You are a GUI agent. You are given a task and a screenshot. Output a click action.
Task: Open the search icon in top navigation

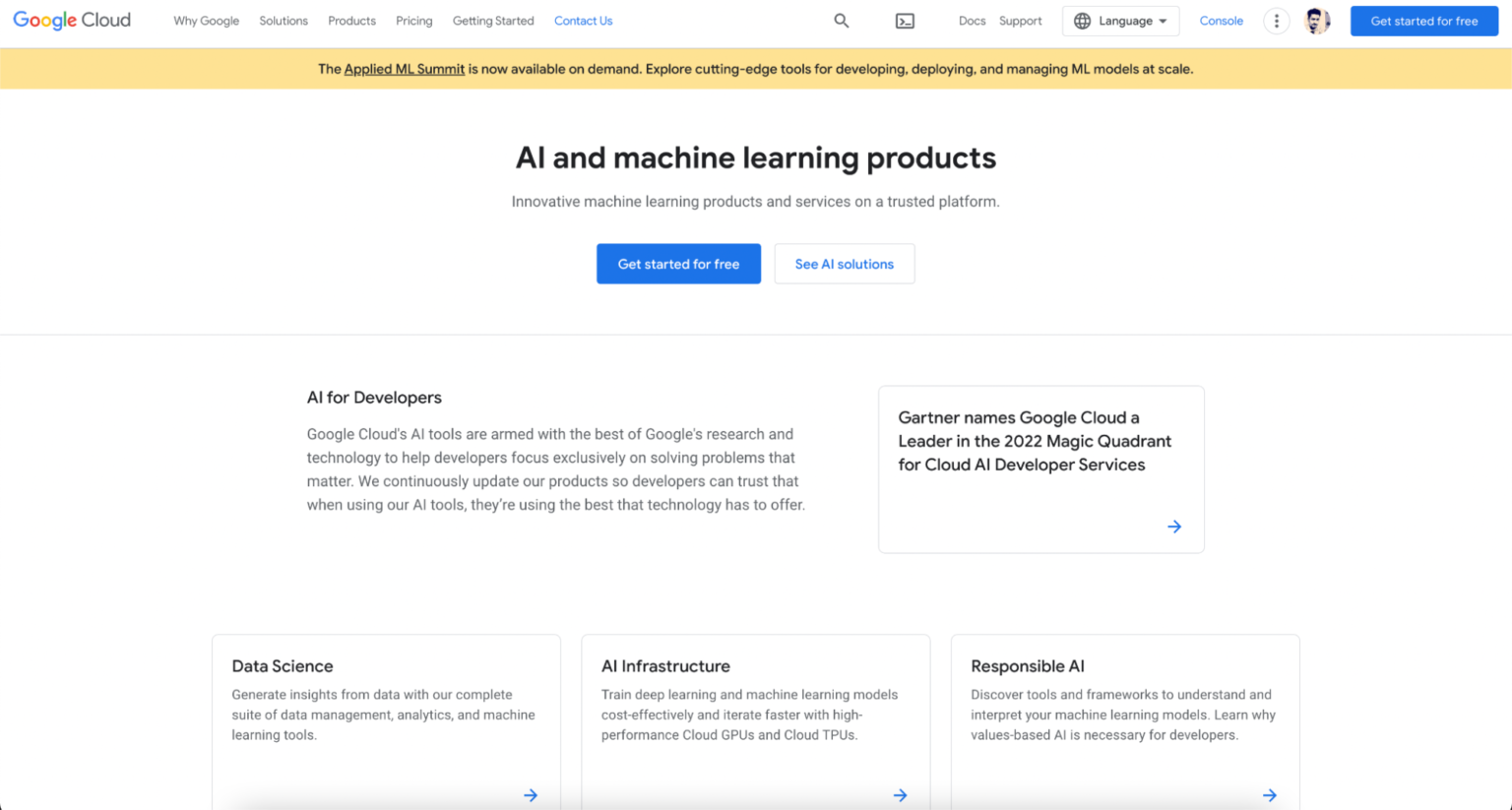pyautogui.click(x=841, y=20)
